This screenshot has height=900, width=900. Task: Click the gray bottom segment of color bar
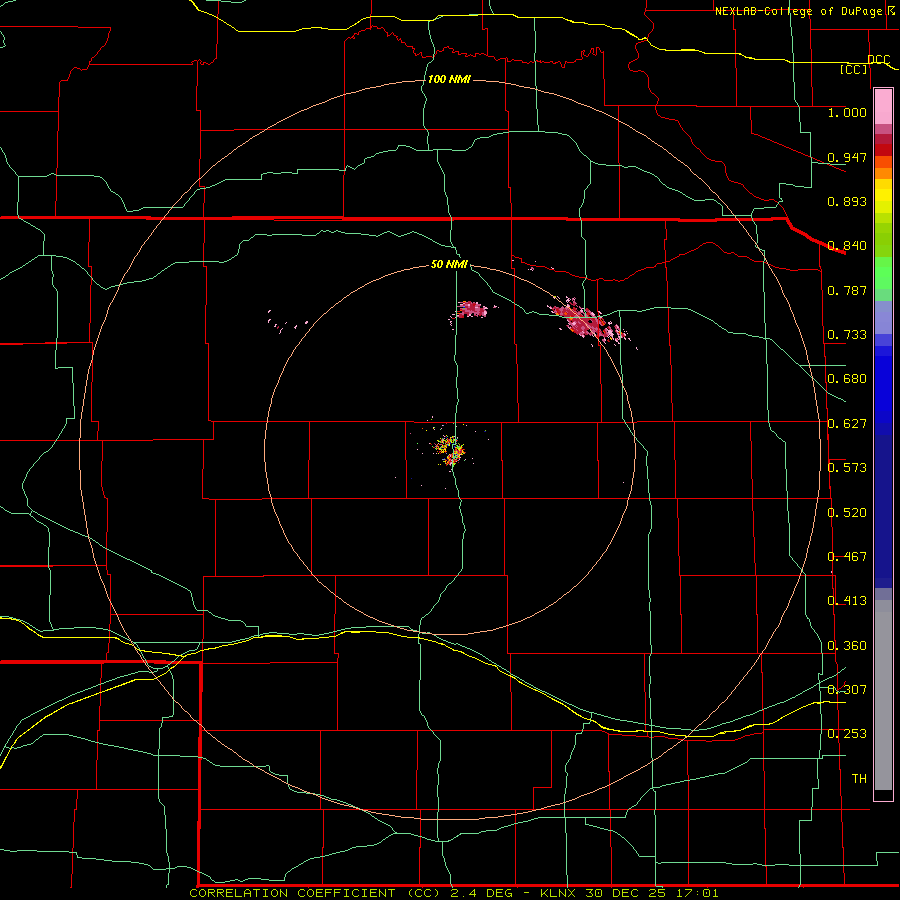coord(883,695)
